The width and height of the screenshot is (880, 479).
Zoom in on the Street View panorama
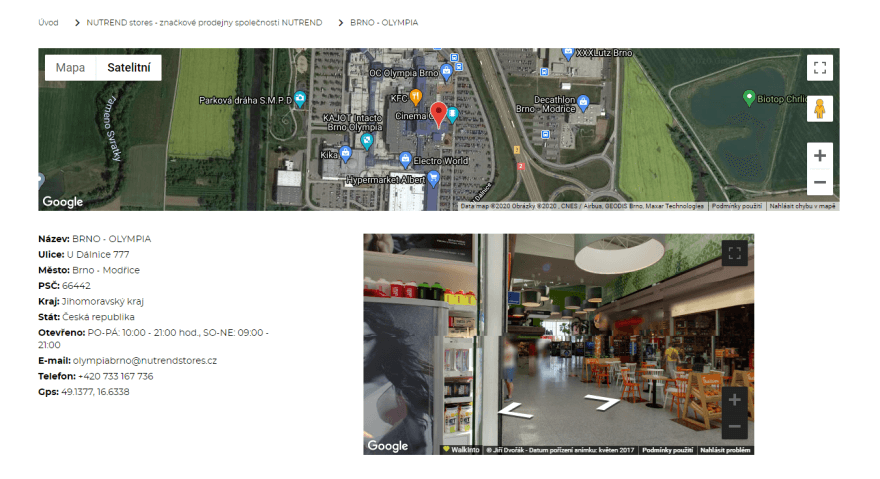(x=734, y=400)
